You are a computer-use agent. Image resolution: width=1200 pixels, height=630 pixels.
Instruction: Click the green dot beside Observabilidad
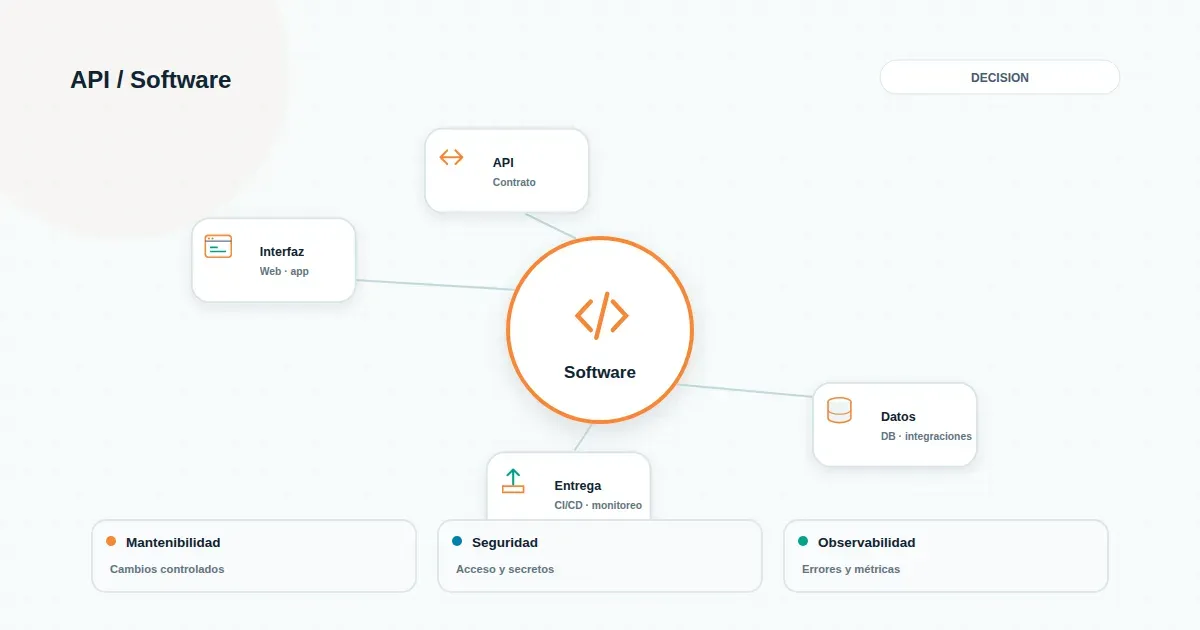(x=803, y=541)
